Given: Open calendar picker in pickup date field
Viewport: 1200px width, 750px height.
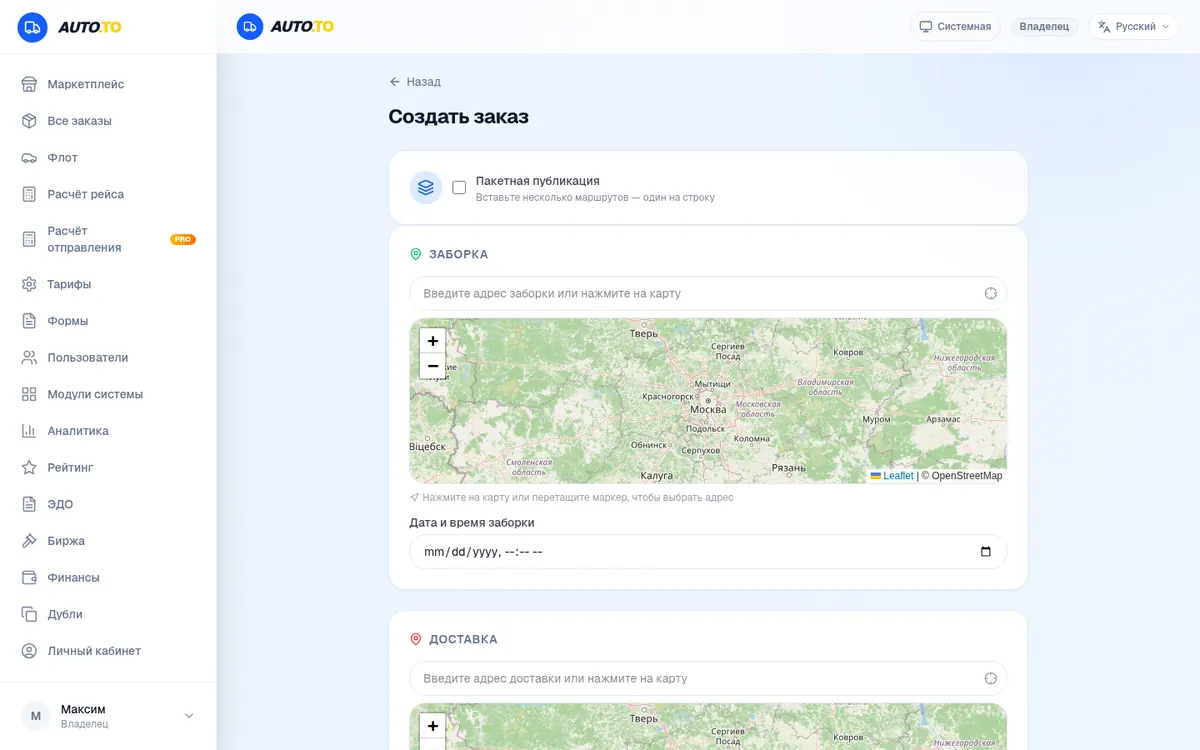Looking at the screenshot, I should click(x=986, y=552).
